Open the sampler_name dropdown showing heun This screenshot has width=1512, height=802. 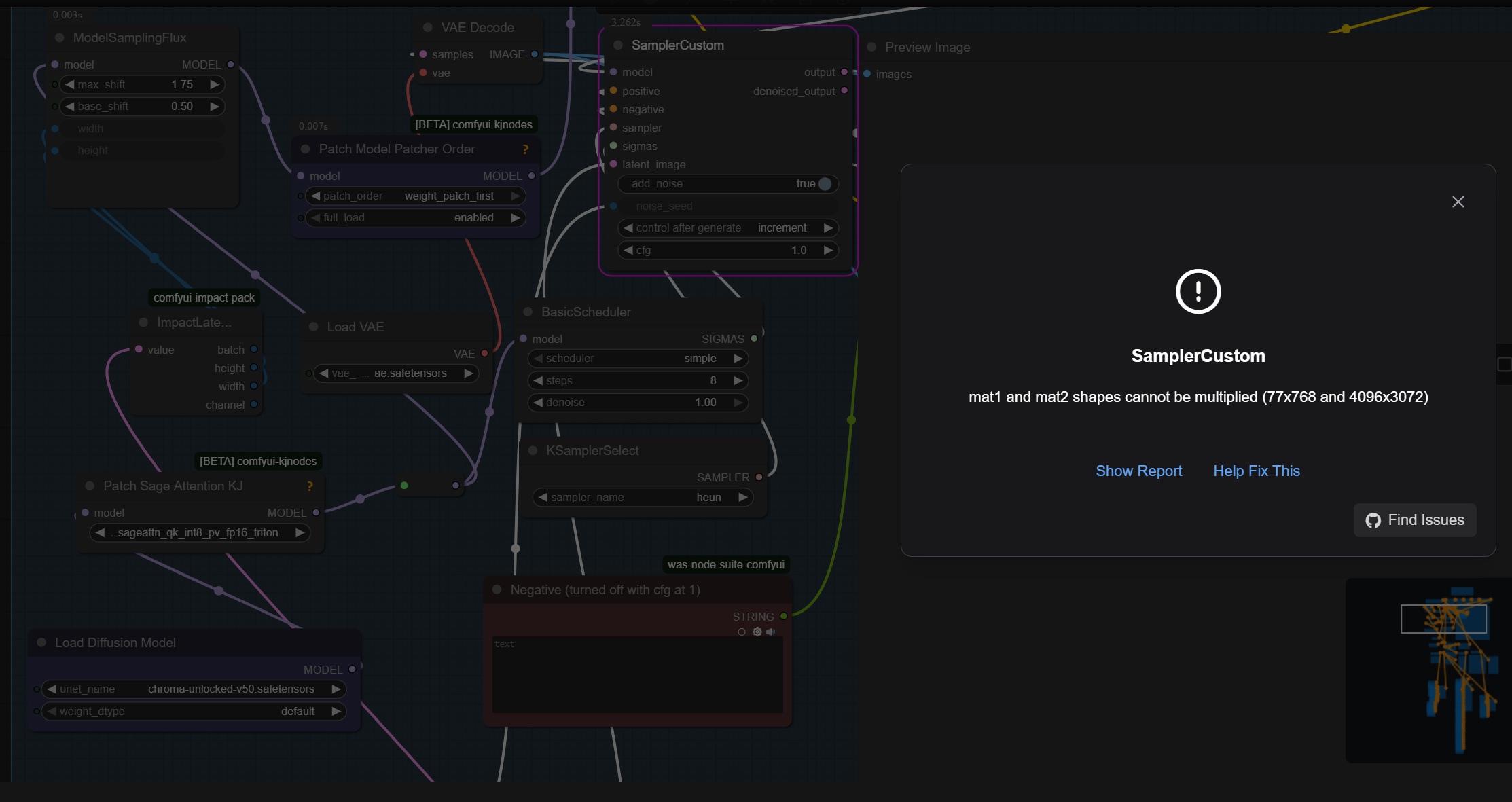pyautogui.click(x=642, y=498)
